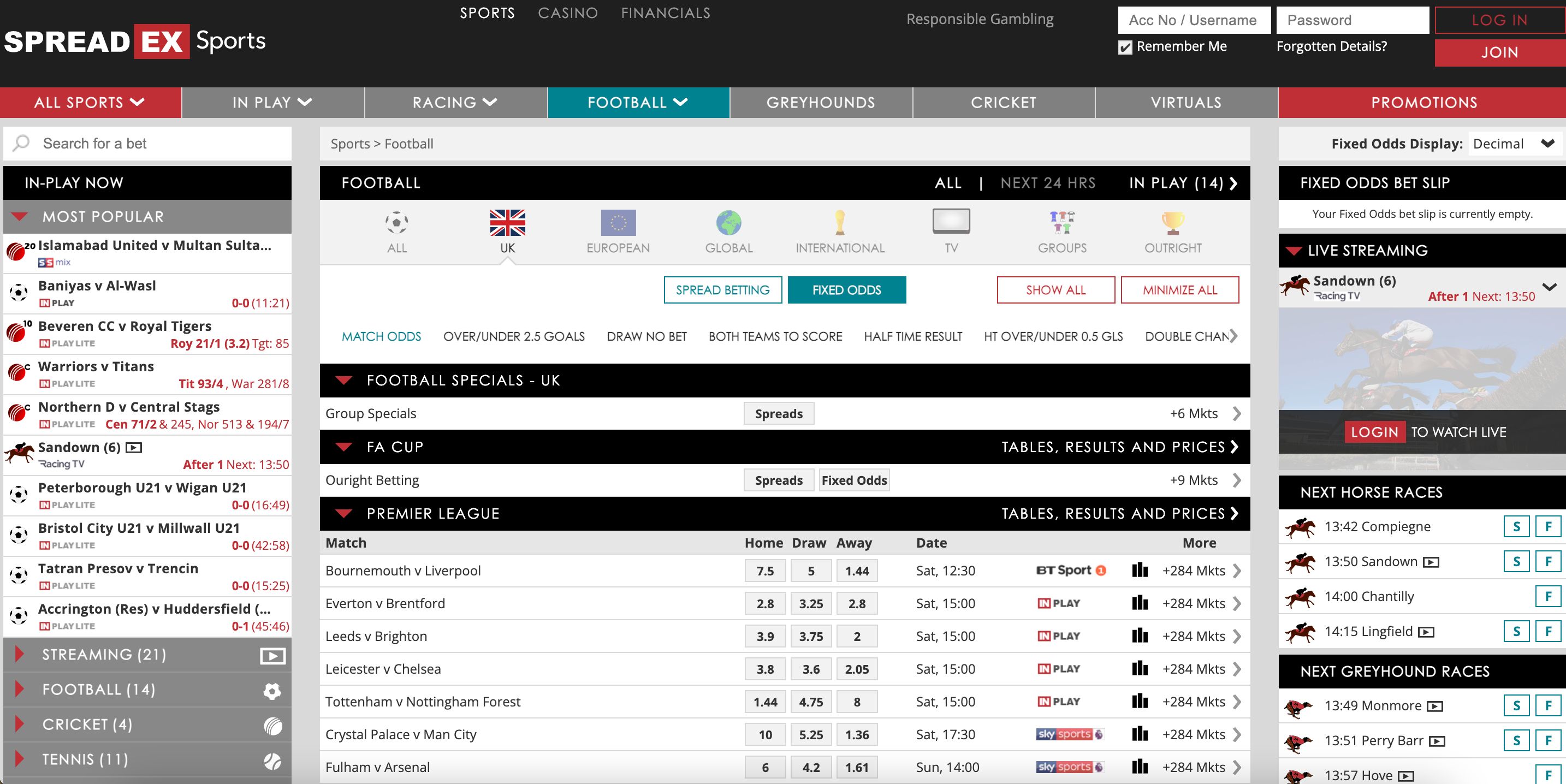Open the Outright trophy filter
This screenshot has width=1566, height=784.
coord(1173,223)
